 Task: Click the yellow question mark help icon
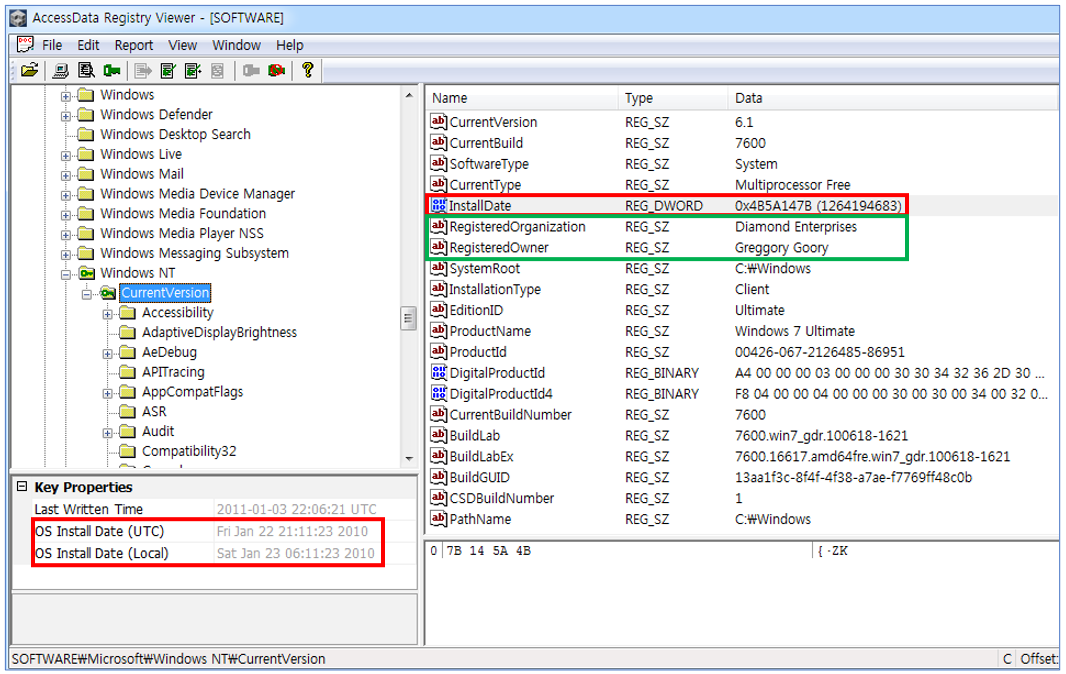point(308,69)
